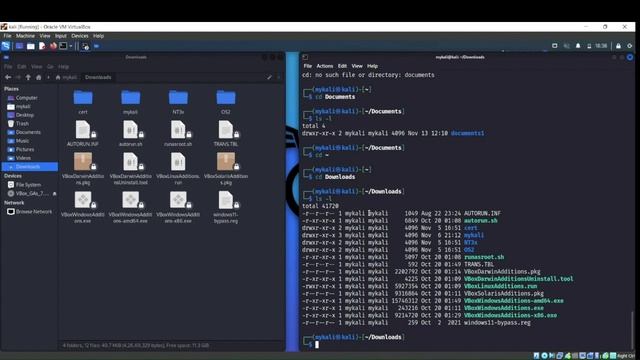Launch Firefox from the Kali panel
Viewport: 640px width, 360px height.
point(53,46)
